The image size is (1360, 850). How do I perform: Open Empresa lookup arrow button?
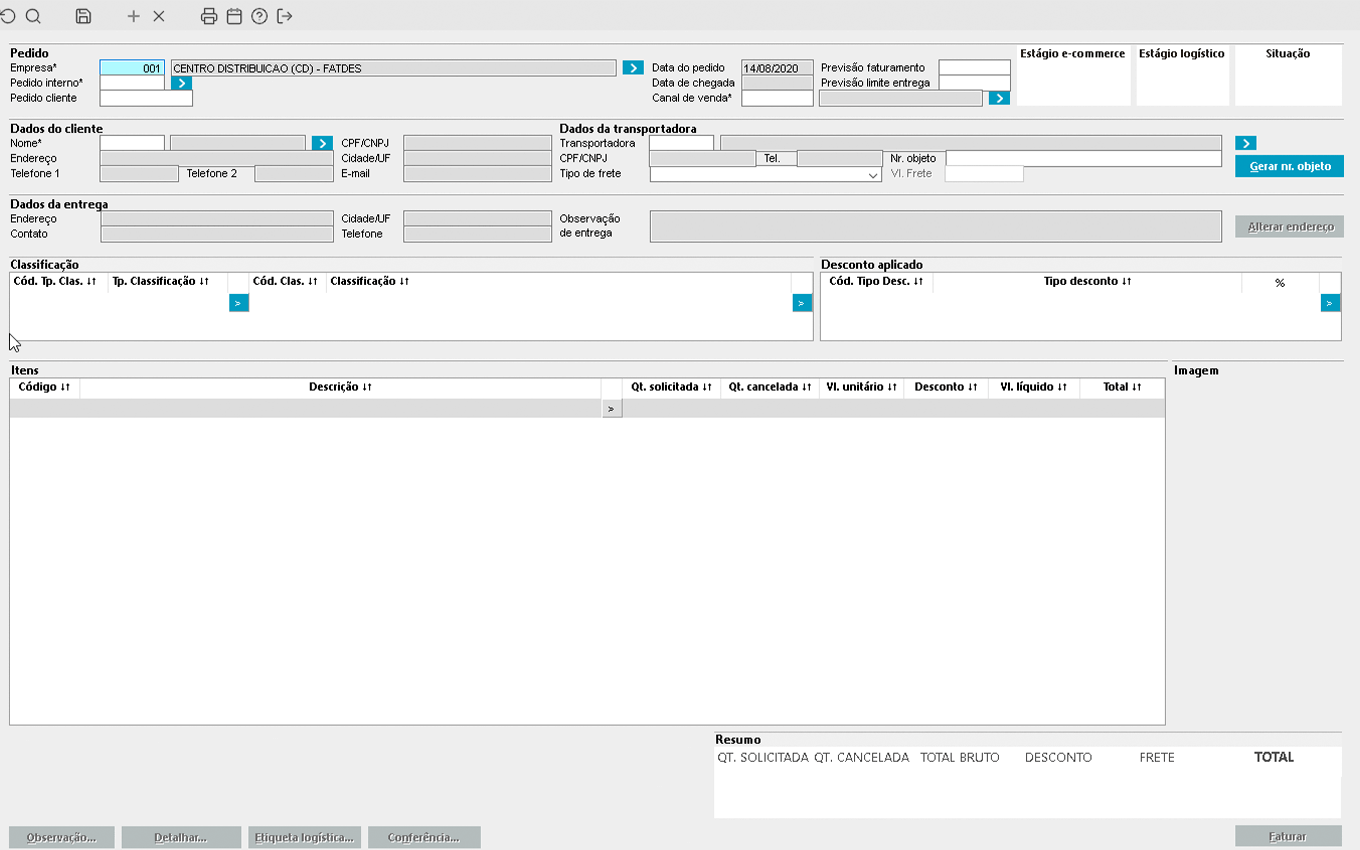click(632, 68)
